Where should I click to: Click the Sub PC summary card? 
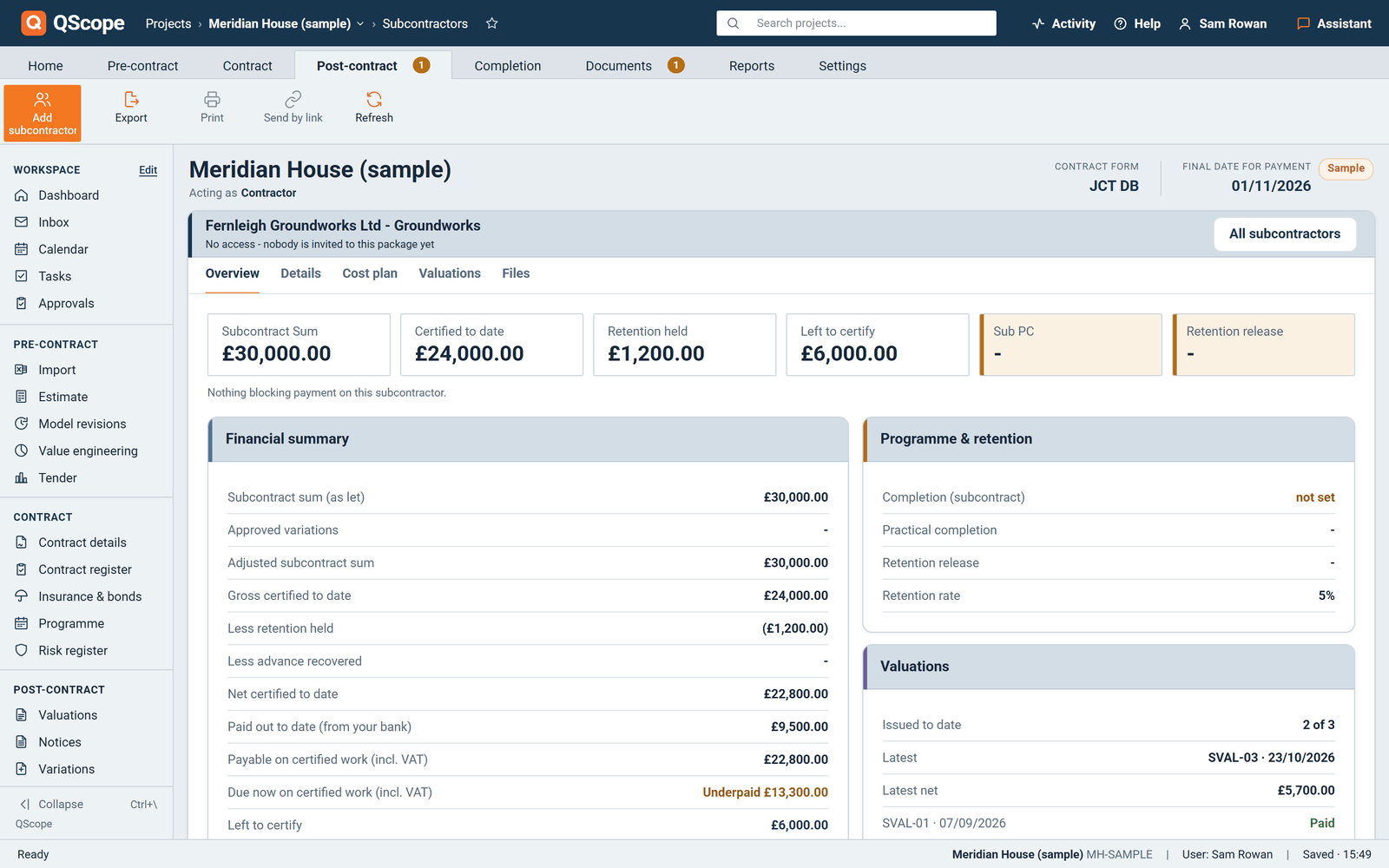pyautogui.click(x=1070, y=345)
